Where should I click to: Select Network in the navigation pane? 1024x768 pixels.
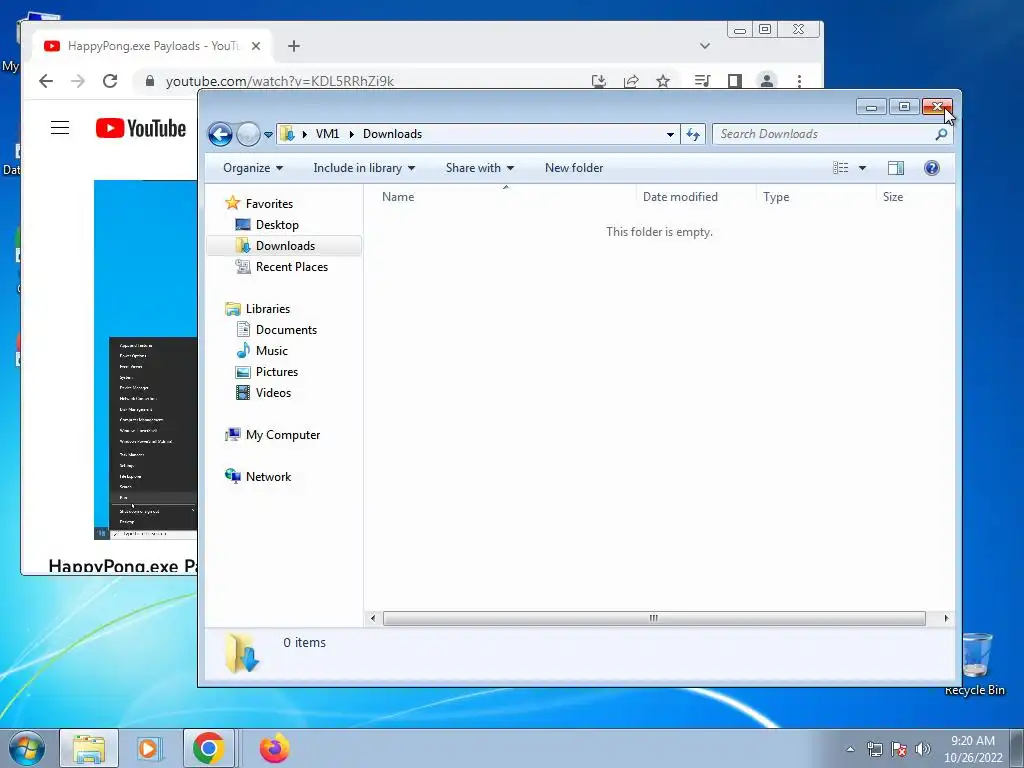pyautogui.click(x=259, y=477)
